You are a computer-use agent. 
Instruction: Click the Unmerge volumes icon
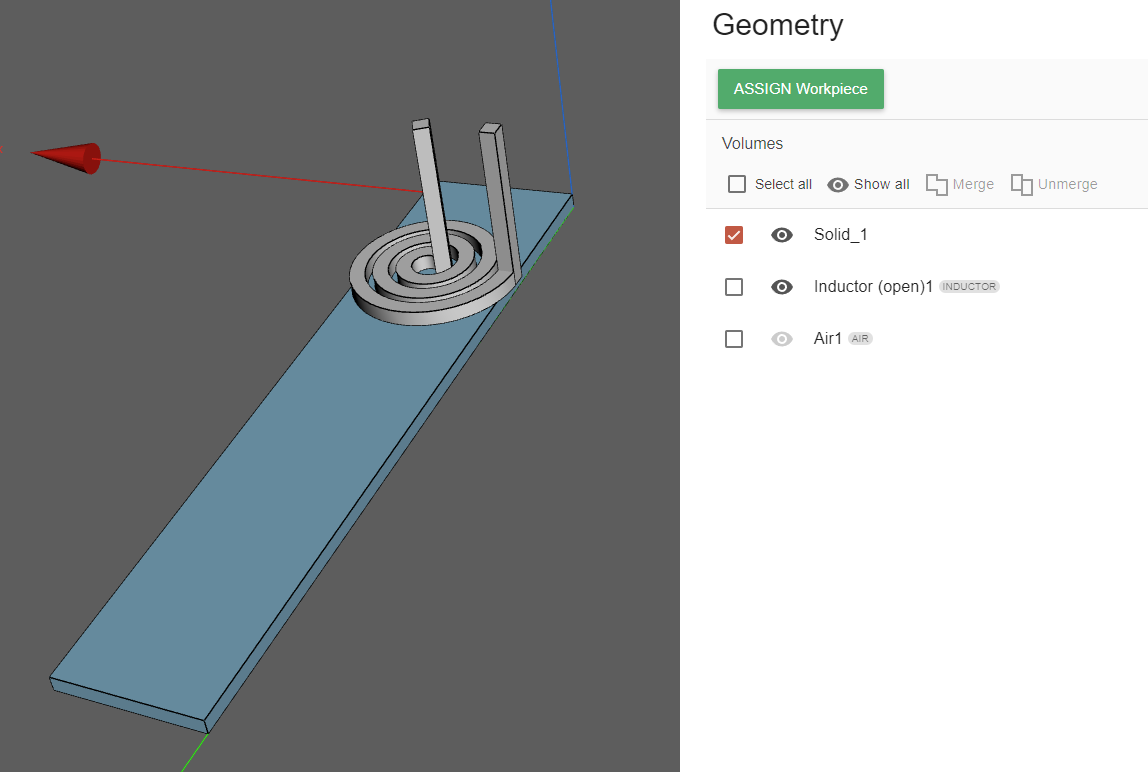click(x=1021, y=185)
